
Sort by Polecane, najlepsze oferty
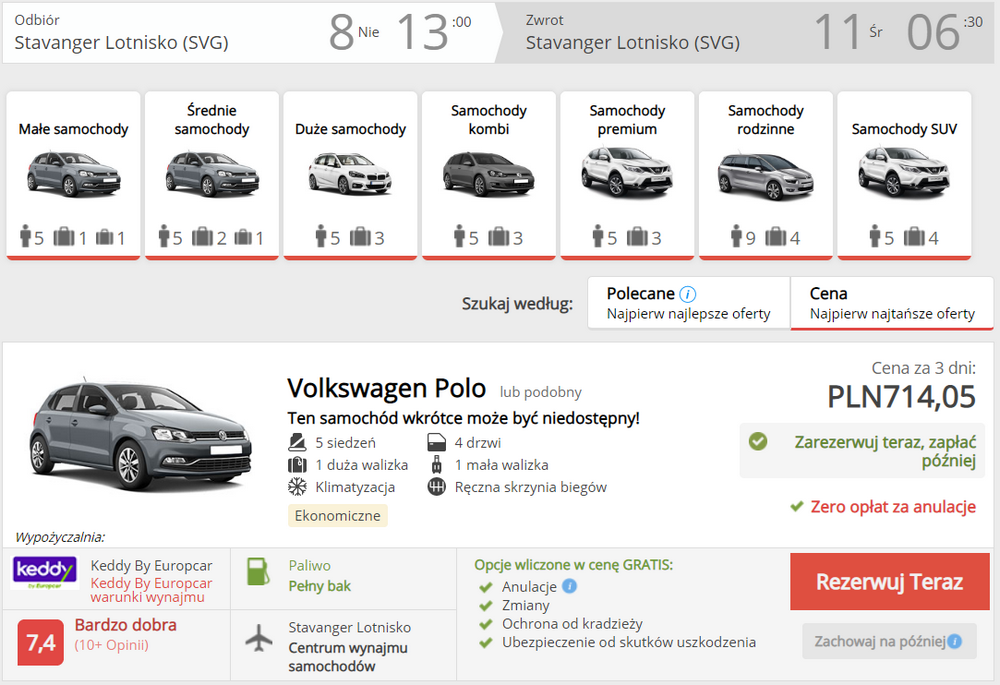(688, 303)
